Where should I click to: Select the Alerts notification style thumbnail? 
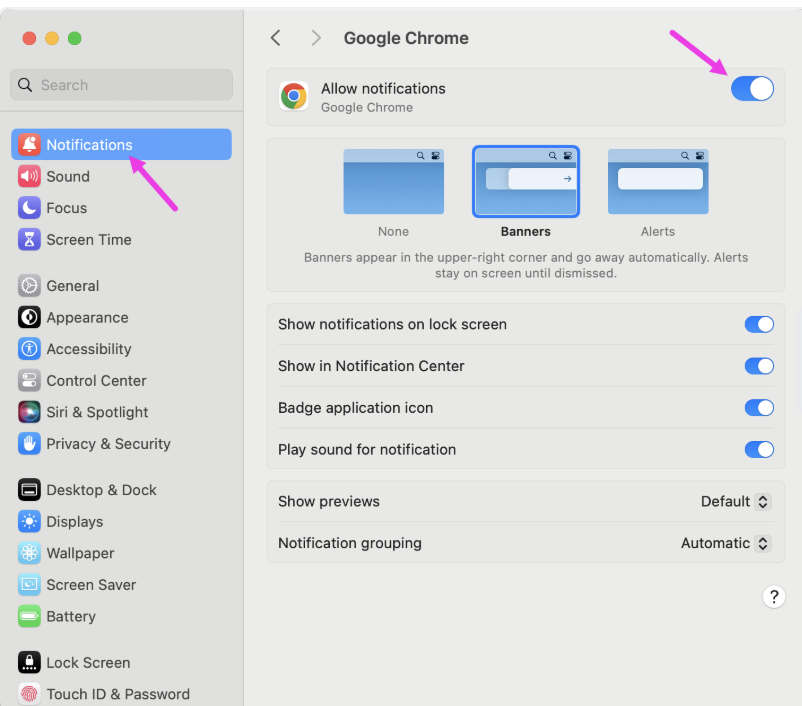[658, 182]
